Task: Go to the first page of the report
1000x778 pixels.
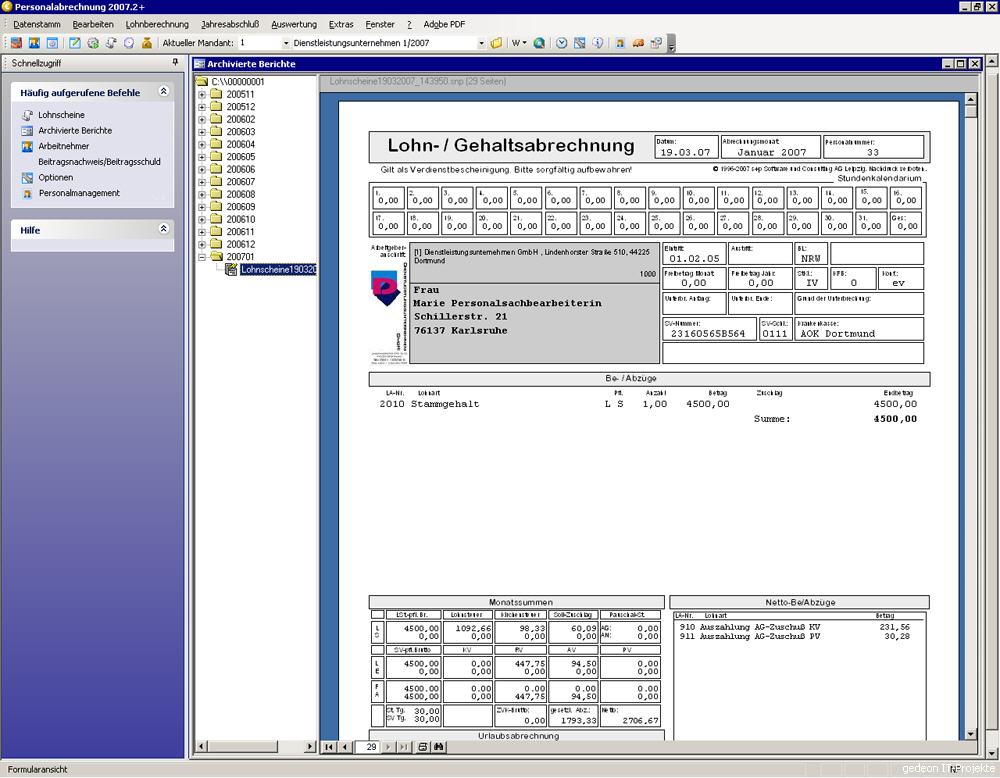Action: pos(329,747)
